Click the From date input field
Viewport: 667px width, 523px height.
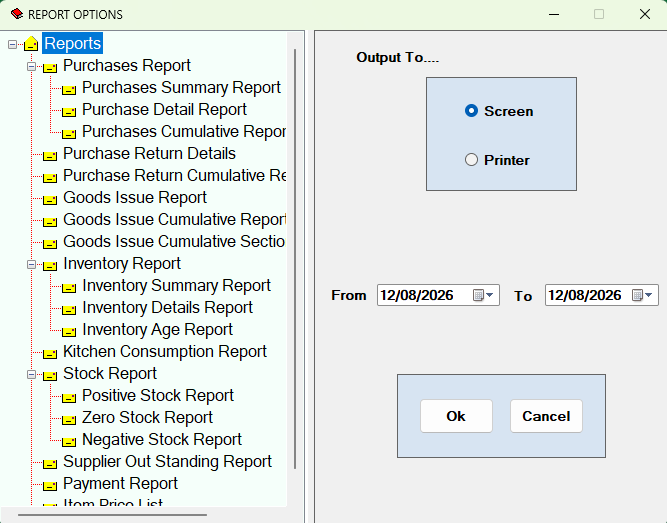438,295
